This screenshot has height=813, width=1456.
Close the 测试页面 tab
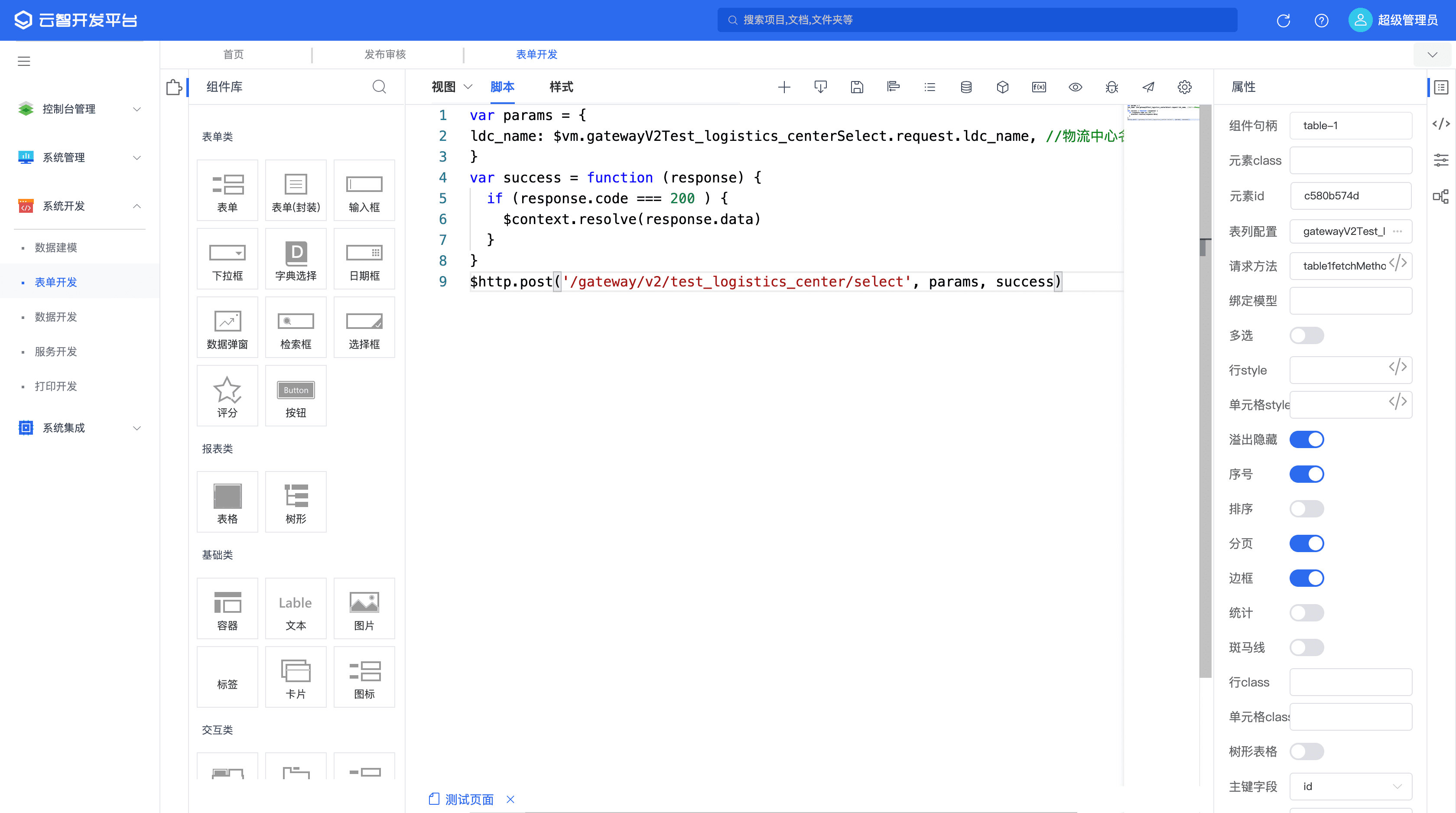point(510,800)
